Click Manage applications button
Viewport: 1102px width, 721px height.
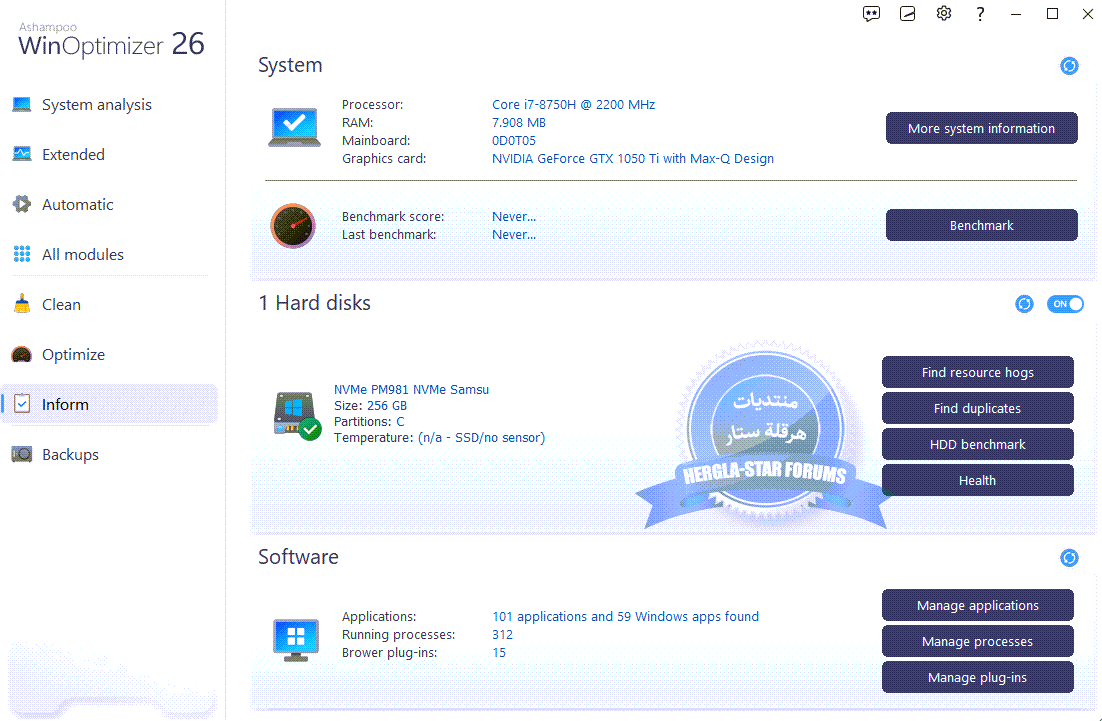pyautogui.click(x=978, y=605)
